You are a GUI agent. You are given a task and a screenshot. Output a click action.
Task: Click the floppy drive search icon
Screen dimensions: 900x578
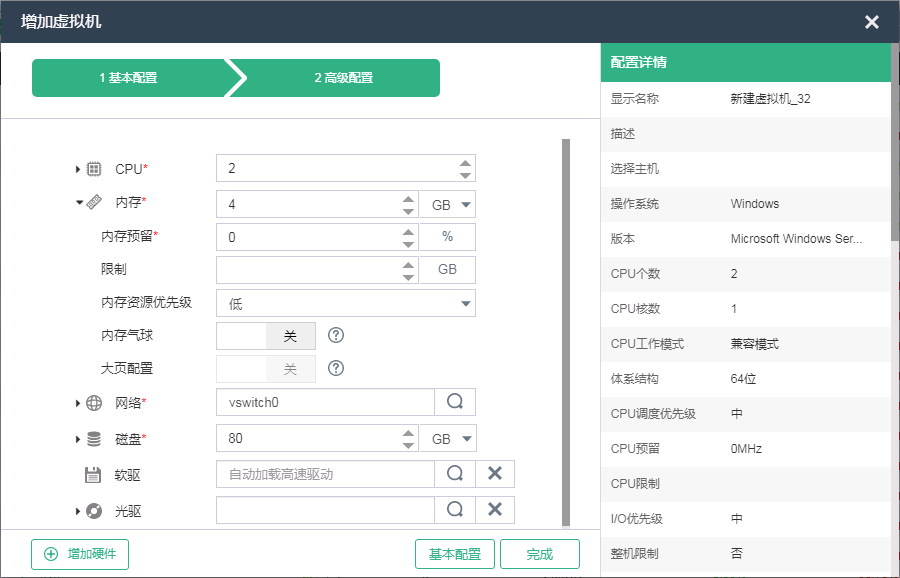click(455, 474)
